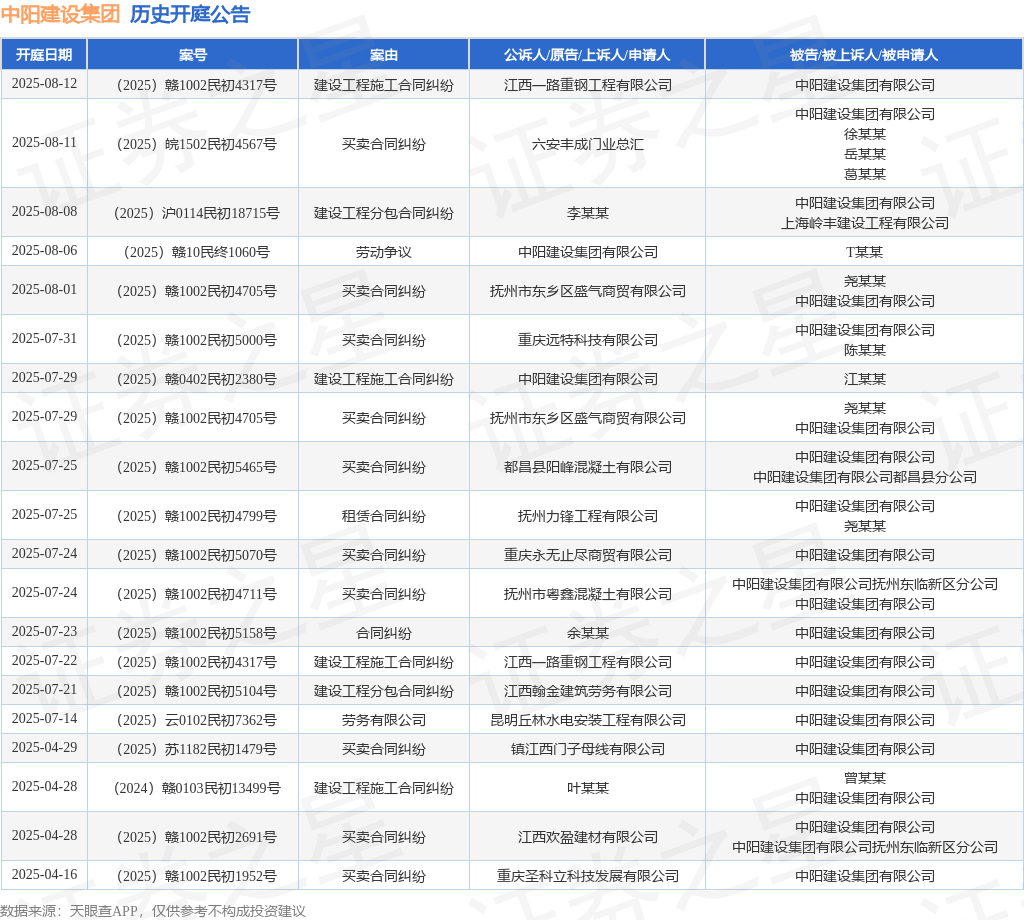Select case number (2025)赣1002民初5465号
The image size is (1024, 920).
coord(197,468)
